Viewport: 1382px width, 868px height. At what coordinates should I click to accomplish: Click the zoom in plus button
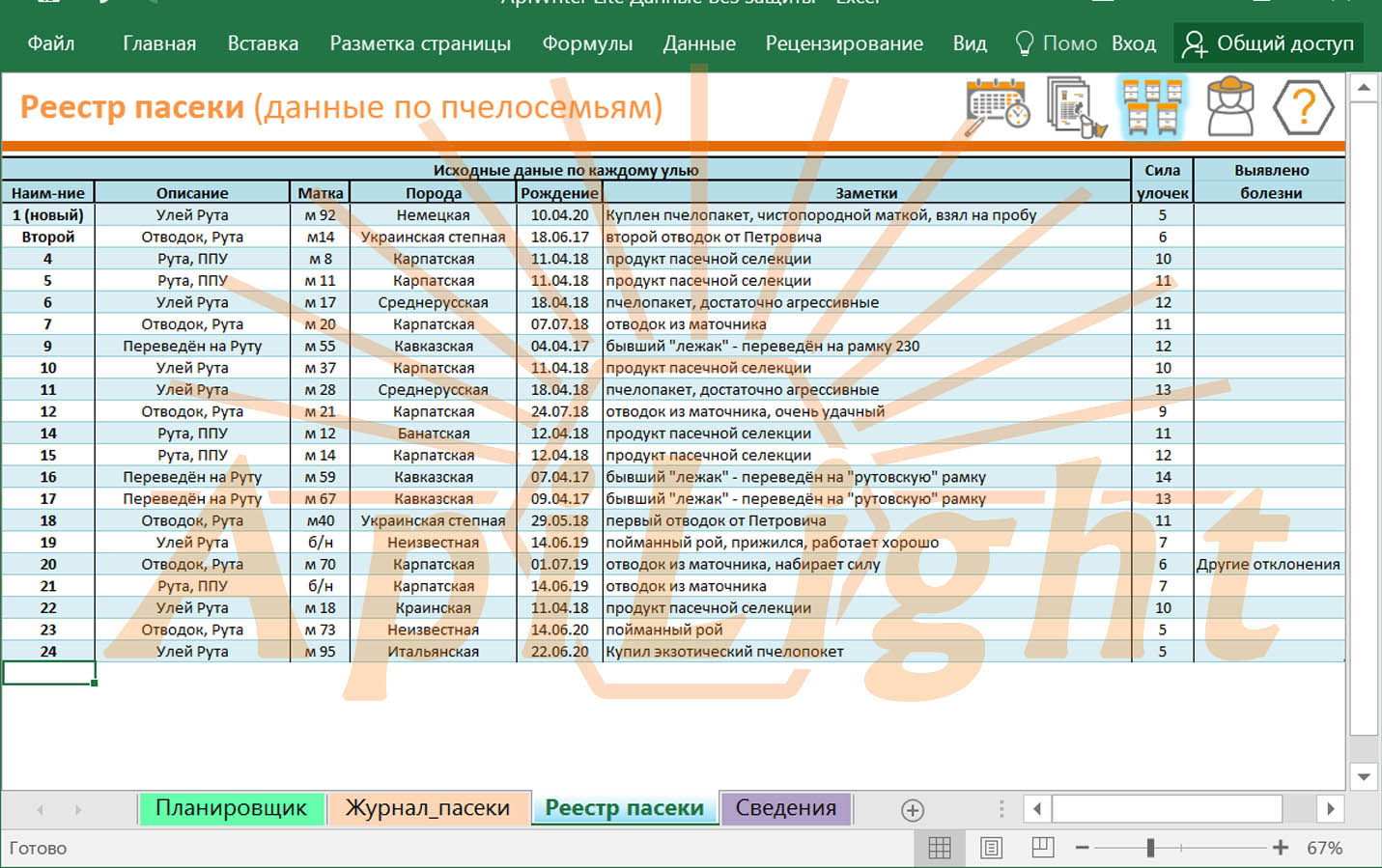tap(1281, 848)
